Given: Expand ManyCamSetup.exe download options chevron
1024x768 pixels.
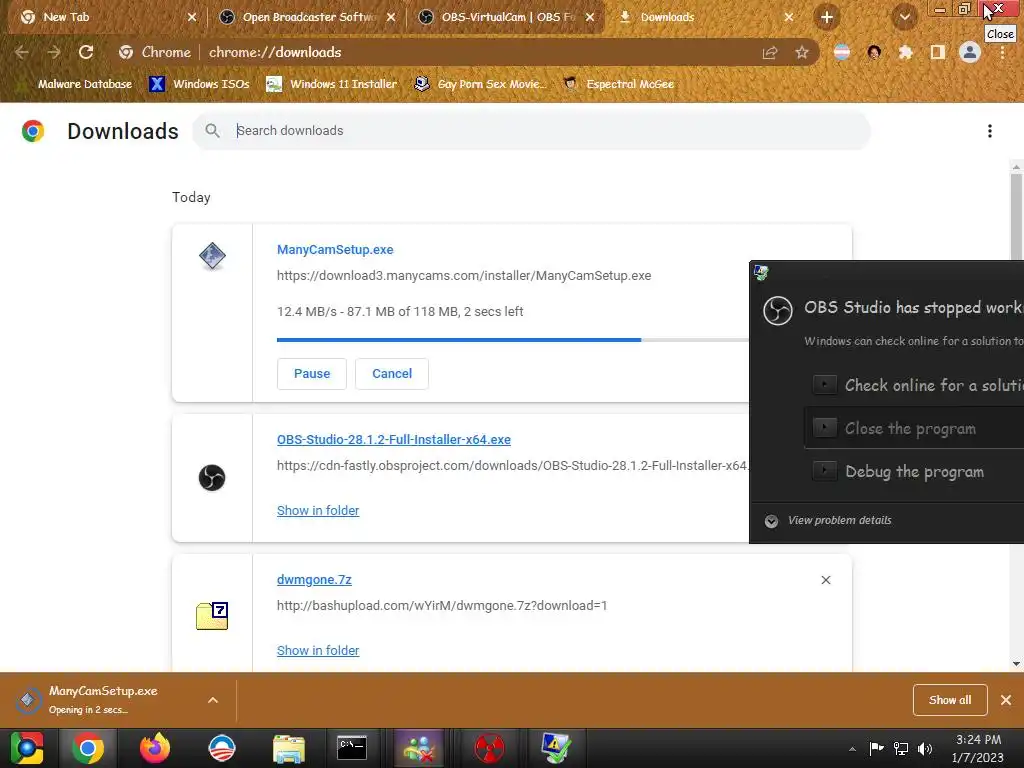Looking at the screenshot, I should [x=213, y=700].
